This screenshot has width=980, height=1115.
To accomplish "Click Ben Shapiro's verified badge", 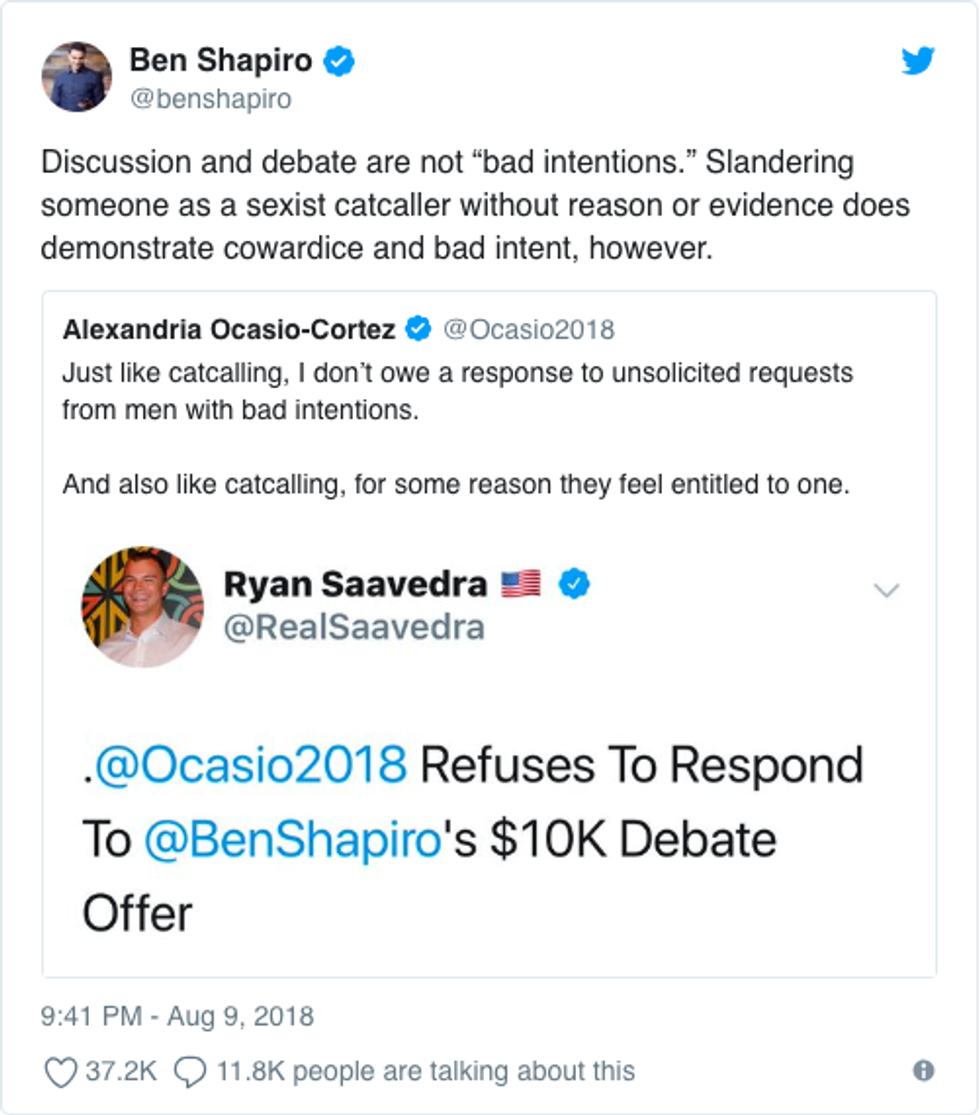I will pyautogui.click(x=341, y=62).
